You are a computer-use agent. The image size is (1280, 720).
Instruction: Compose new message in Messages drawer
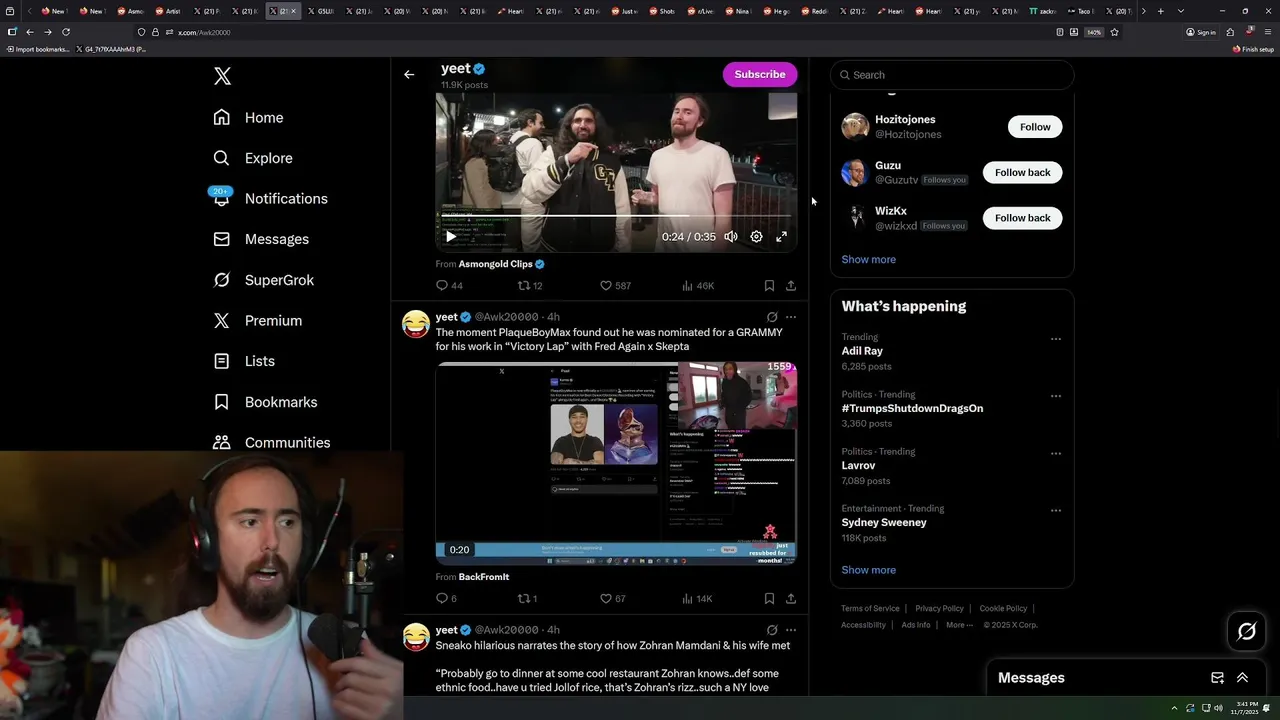click(x=1217, y=678)
